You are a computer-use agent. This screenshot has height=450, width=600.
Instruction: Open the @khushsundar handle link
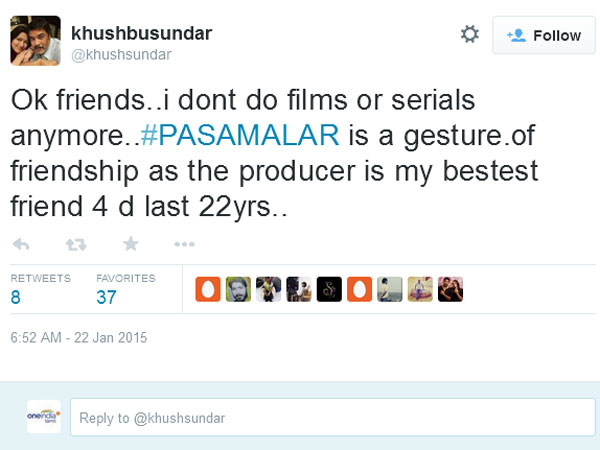tap(119, 53)
